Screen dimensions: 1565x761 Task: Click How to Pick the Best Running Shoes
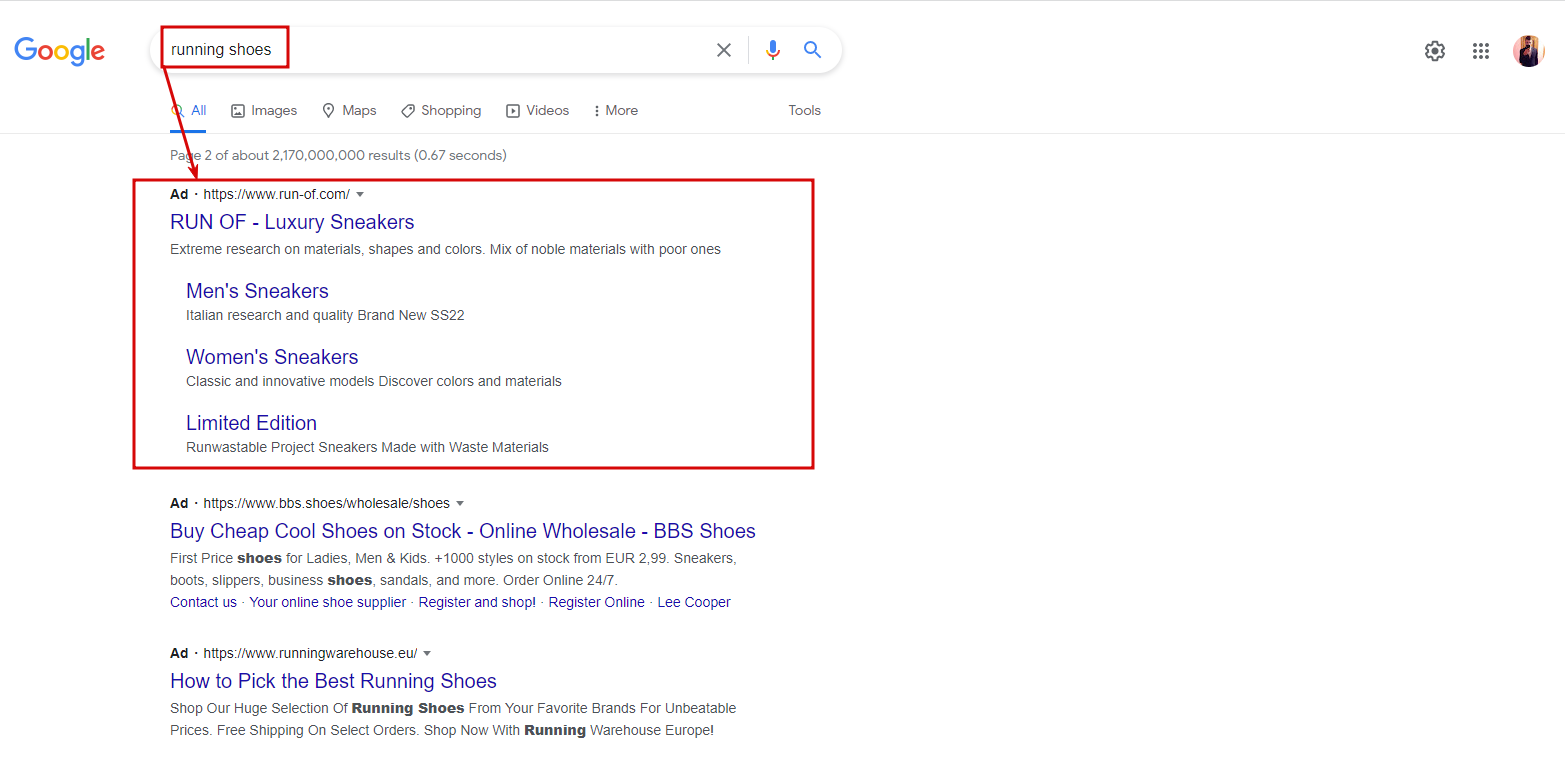(333, 681)
